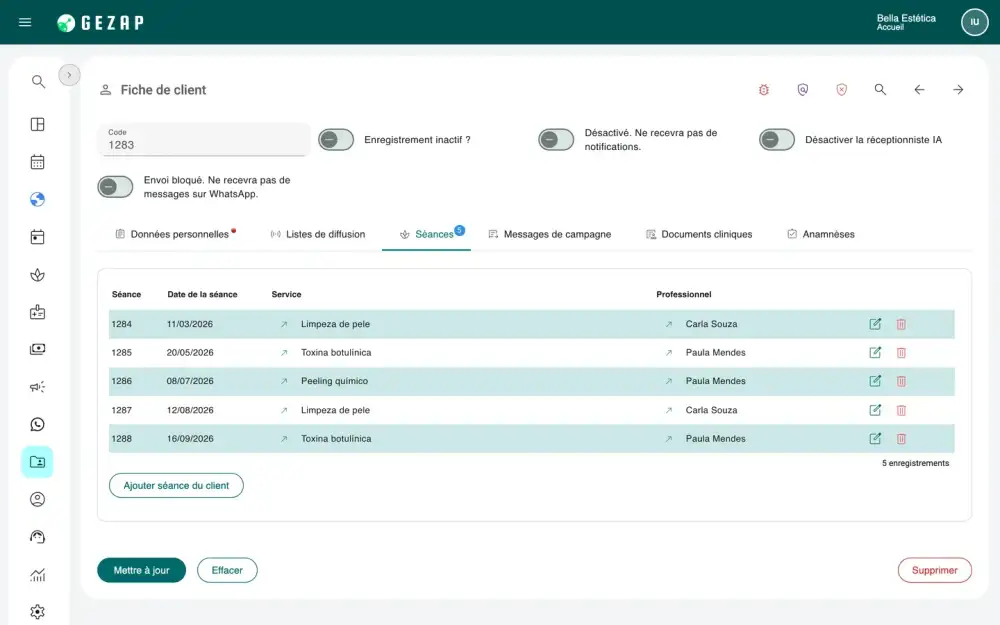Open the analytics chart icon in sidebar
Screen dimensions: 1000x625
(x=38, y=575)
